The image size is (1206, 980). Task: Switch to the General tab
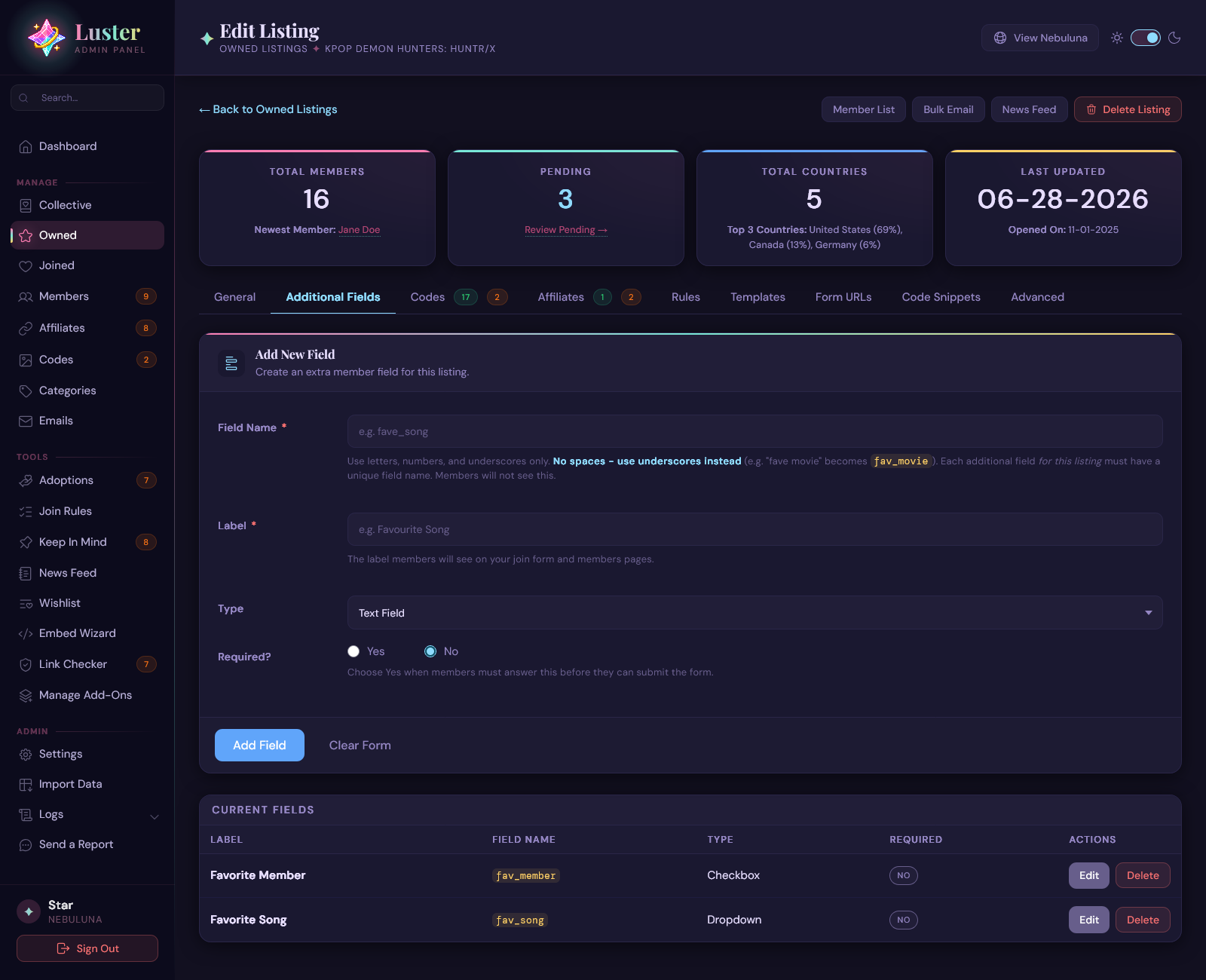[234, 297]
